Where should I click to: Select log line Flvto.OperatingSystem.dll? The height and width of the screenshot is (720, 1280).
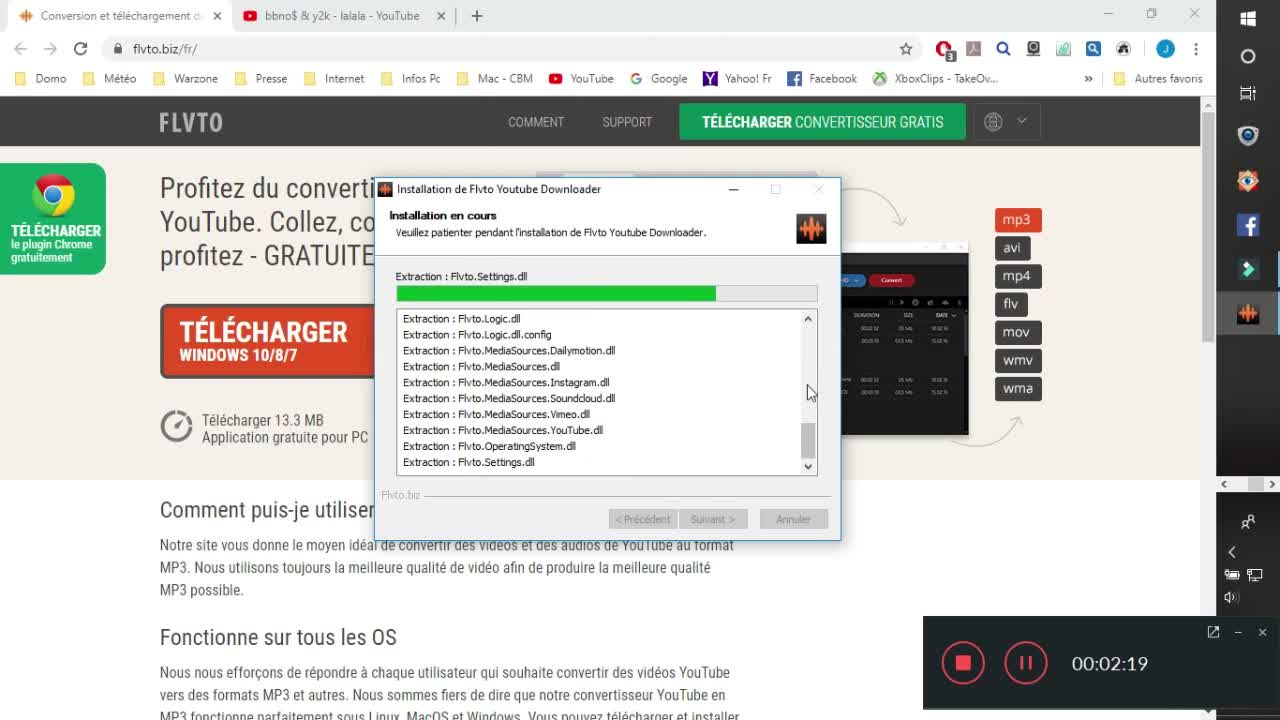(489, 446)
